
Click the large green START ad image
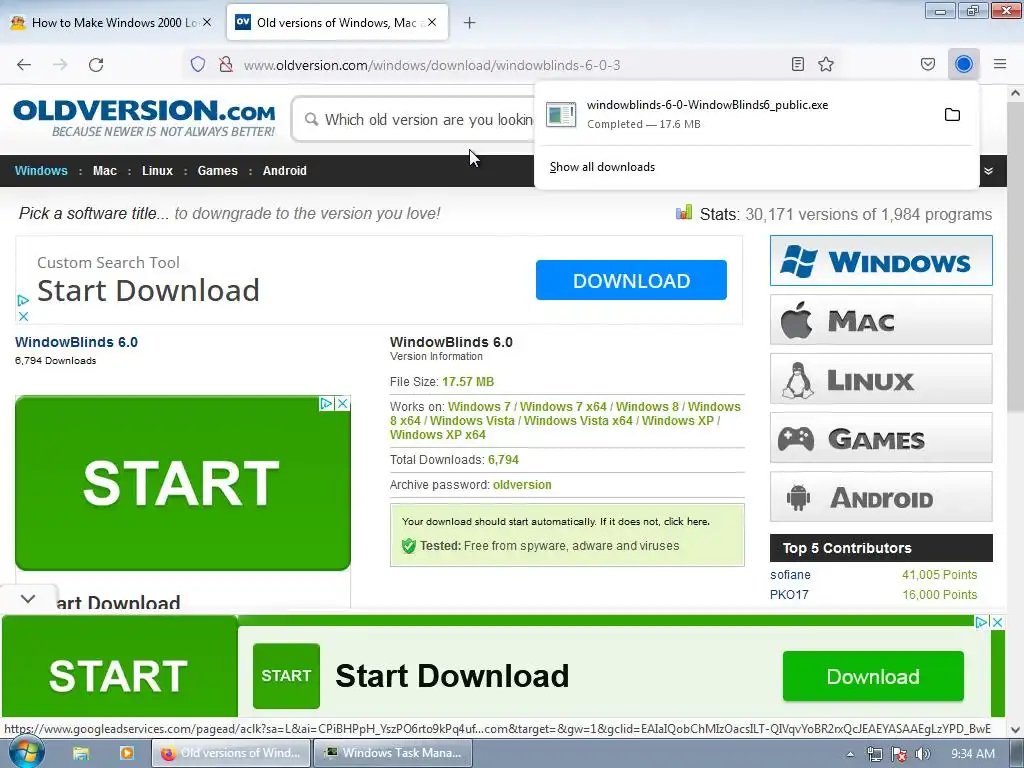(x=182, y=483)
